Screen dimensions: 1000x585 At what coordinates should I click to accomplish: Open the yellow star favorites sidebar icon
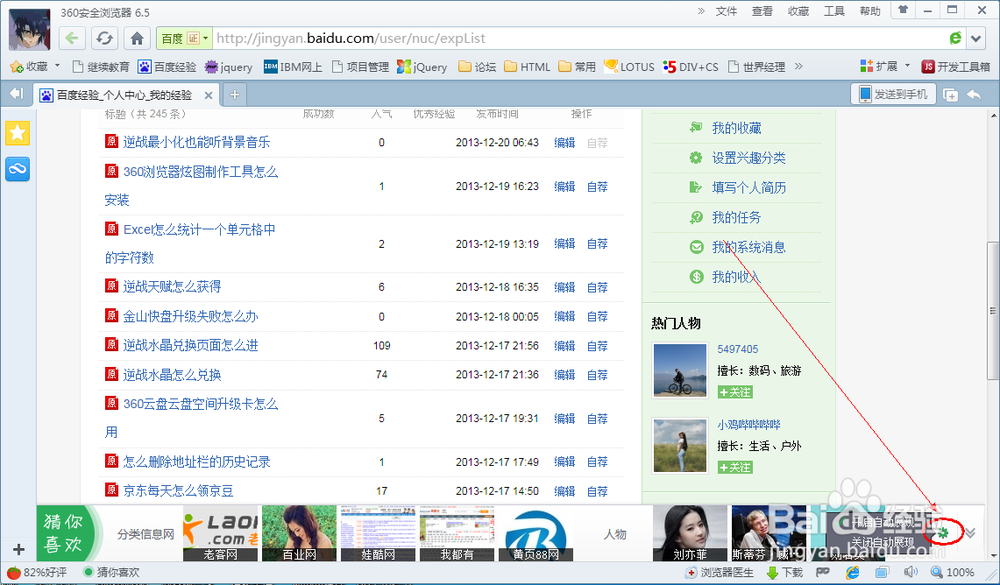point(18,133)
